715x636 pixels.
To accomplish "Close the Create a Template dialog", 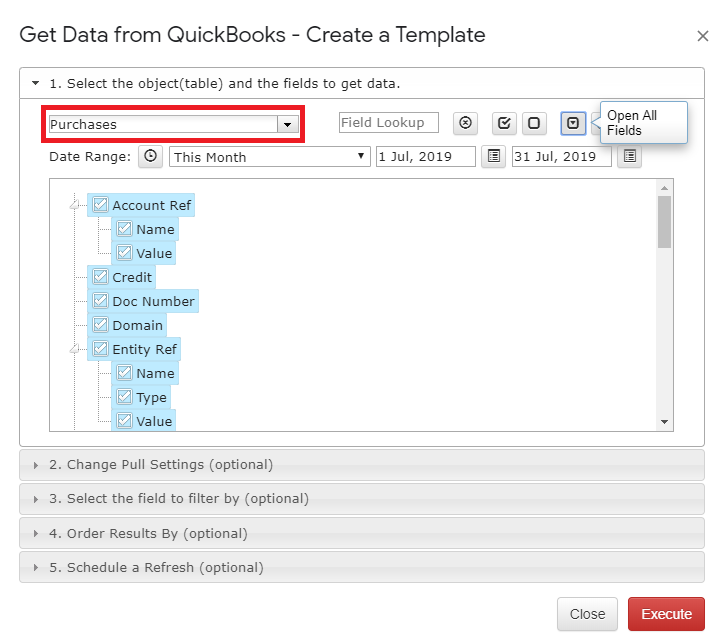I will (x=703, y=36).
